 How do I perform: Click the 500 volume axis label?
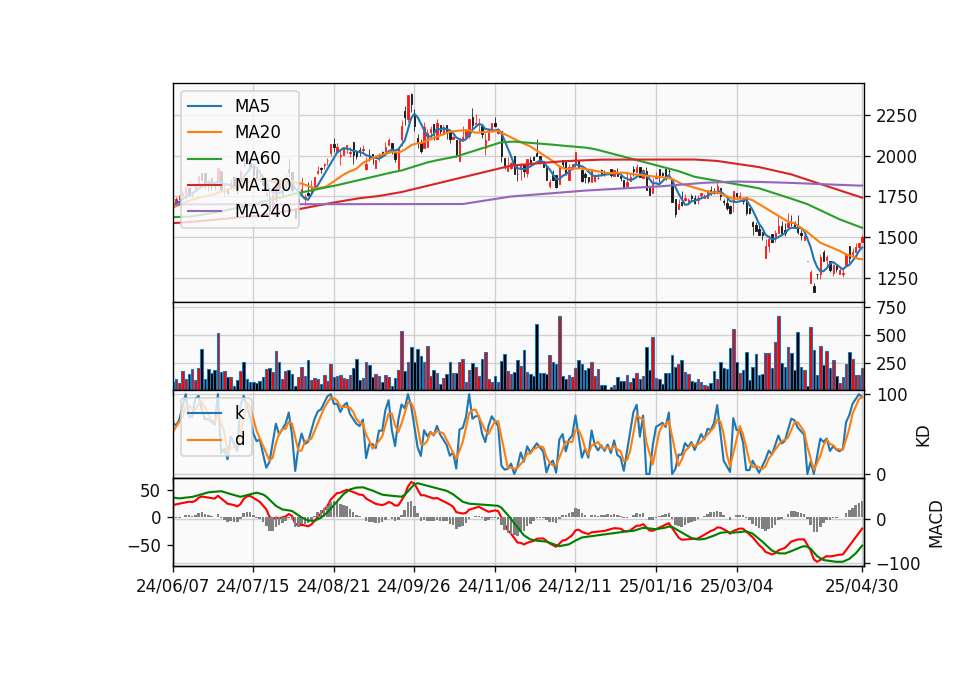pos(891,336)
